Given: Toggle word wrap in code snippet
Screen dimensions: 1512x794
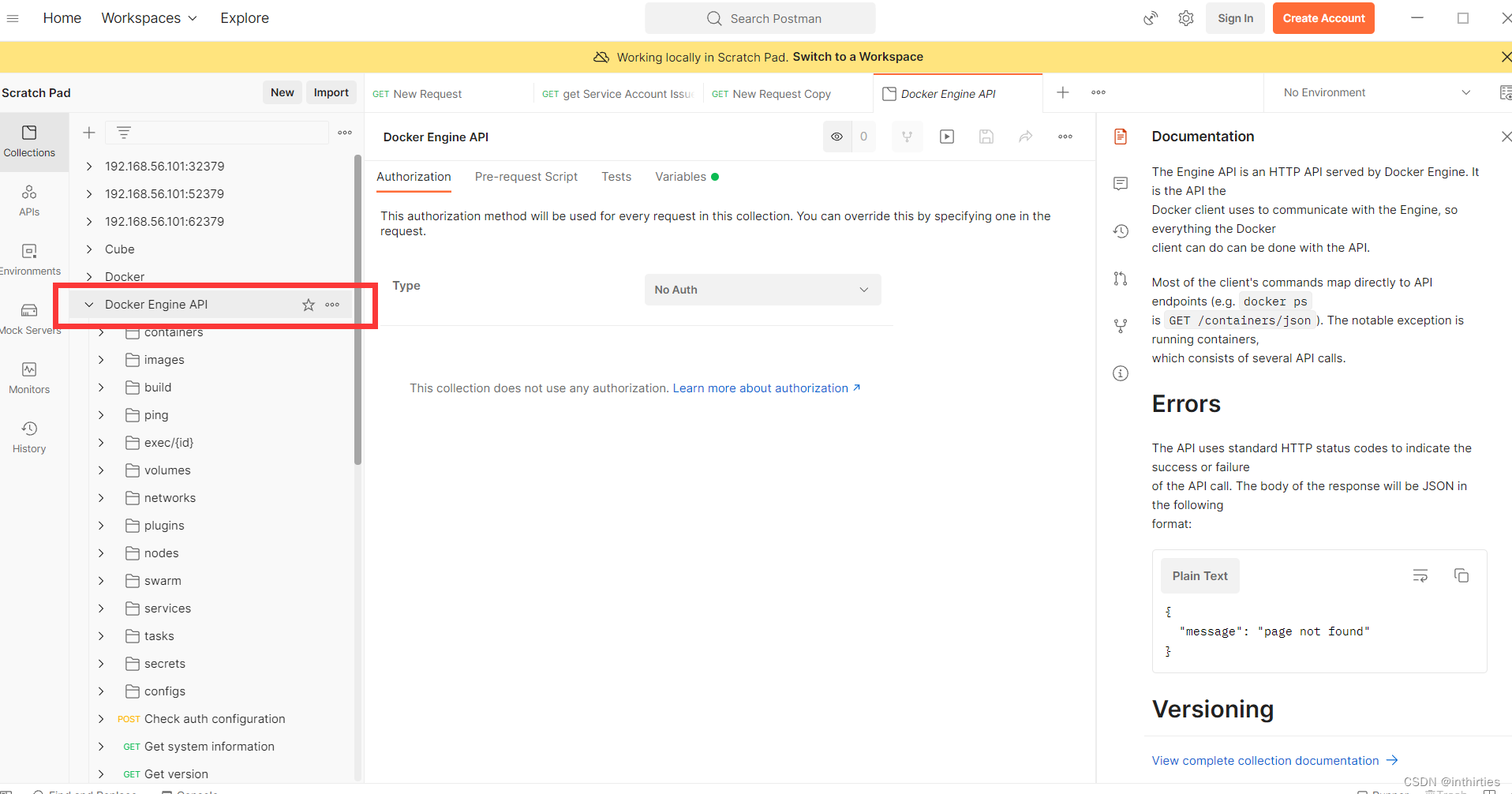Looking at the screenshot, I should [1420, 575].
